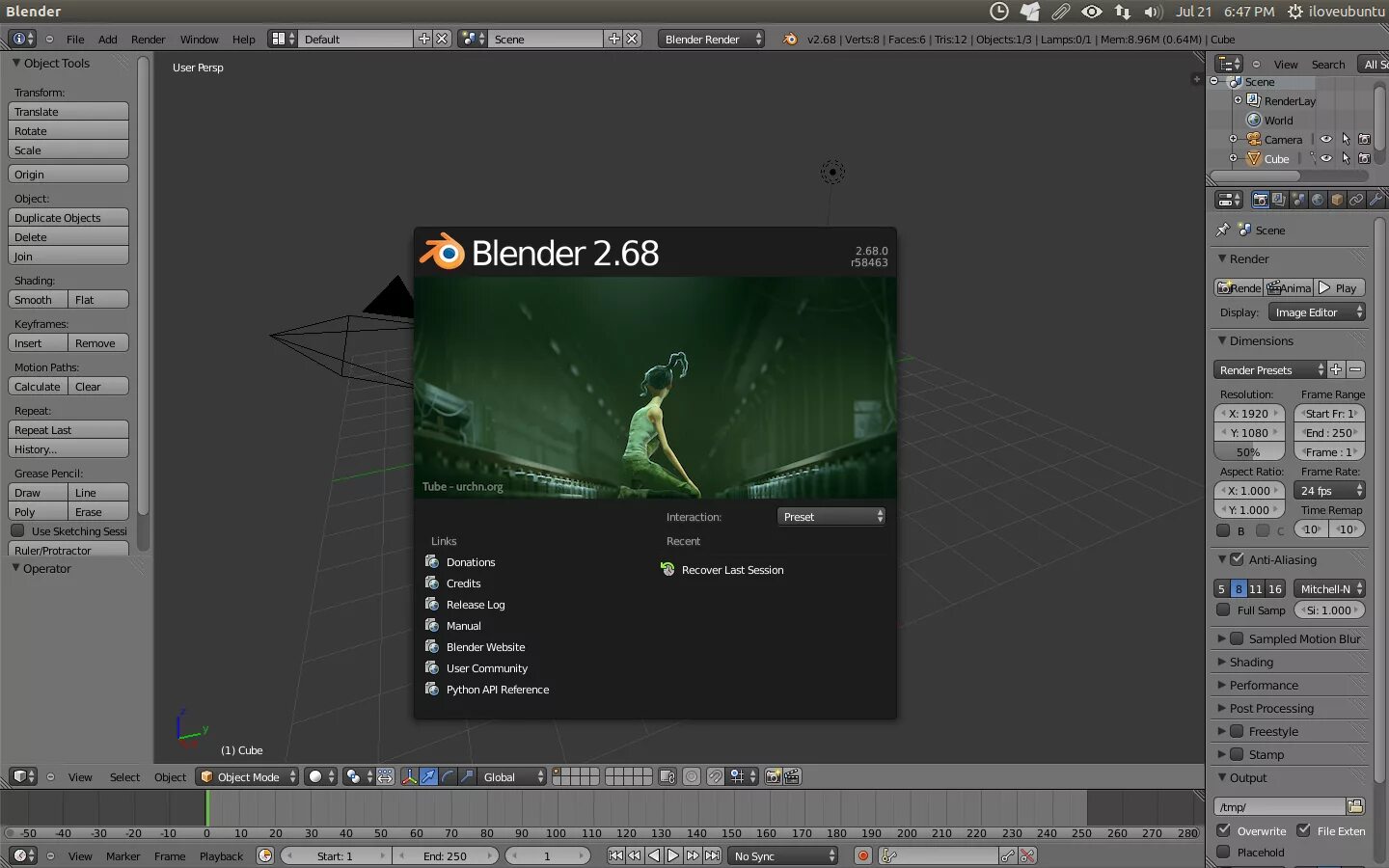
Task: Toggle the 3D manipulator axis icon
Action: 409,776
